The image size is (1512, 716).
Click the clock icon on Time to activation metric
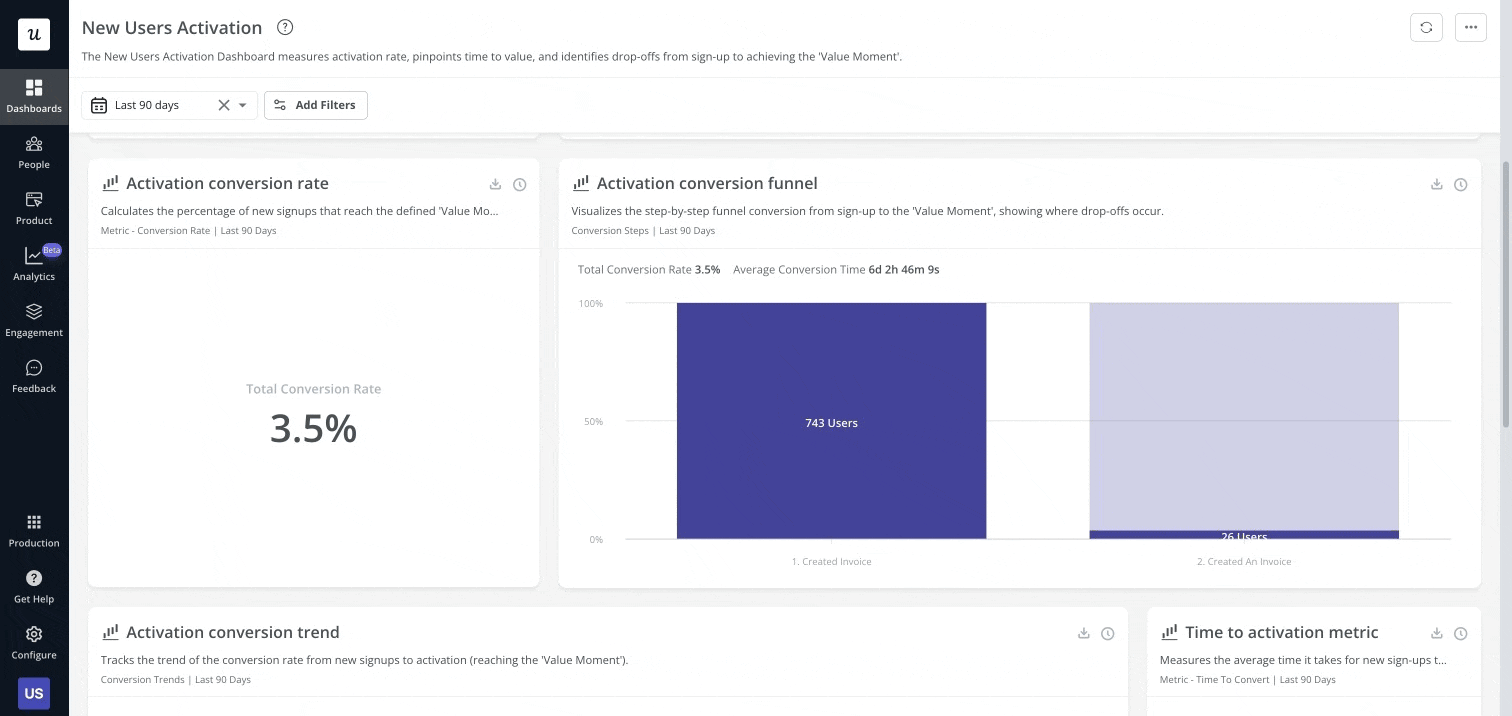coord(1461,633)
